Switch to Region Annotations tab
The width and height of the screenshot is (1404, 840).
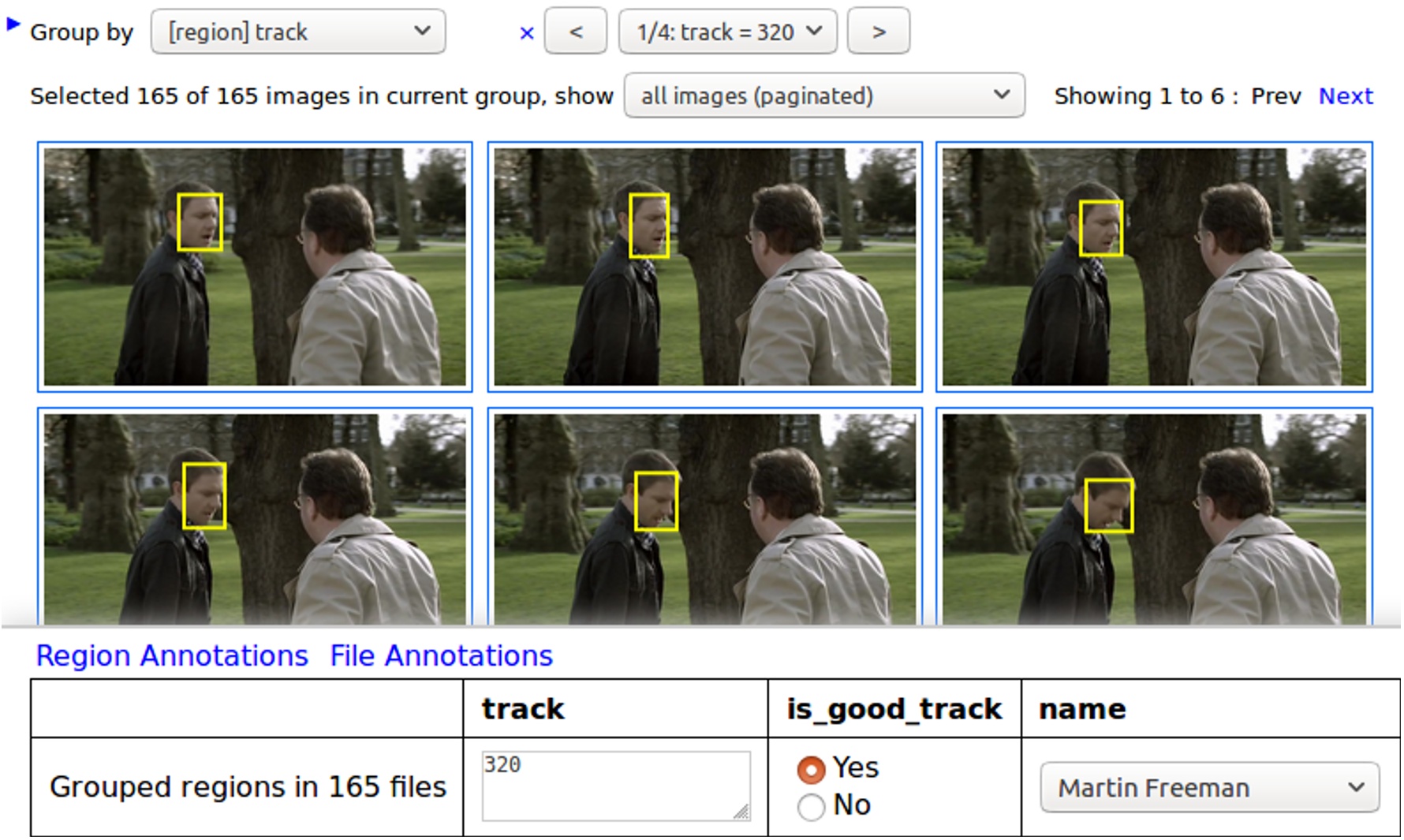pos(172,655)
